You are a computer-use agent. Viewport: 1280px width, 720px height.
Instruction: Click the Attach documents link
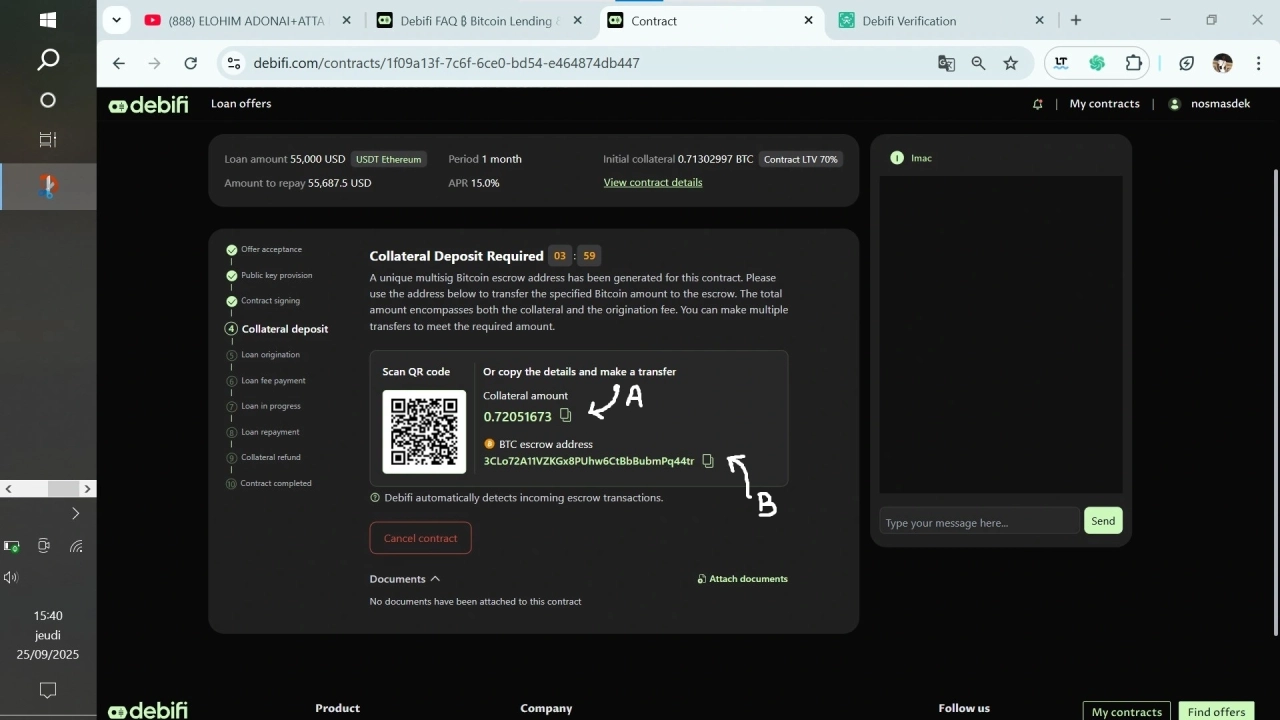tap(742, 579)
